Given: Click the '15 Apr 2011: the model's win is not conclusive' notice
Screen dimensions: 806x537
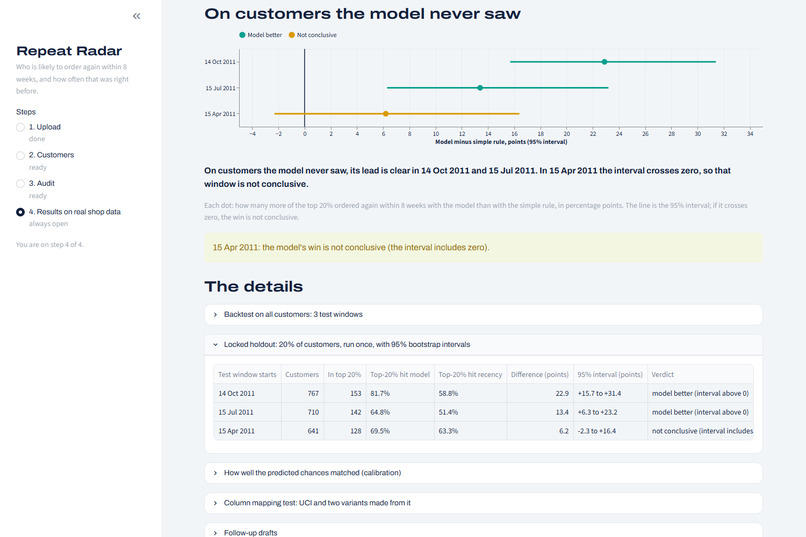Looking at the screenshot, I should click(x=483, y=248).
